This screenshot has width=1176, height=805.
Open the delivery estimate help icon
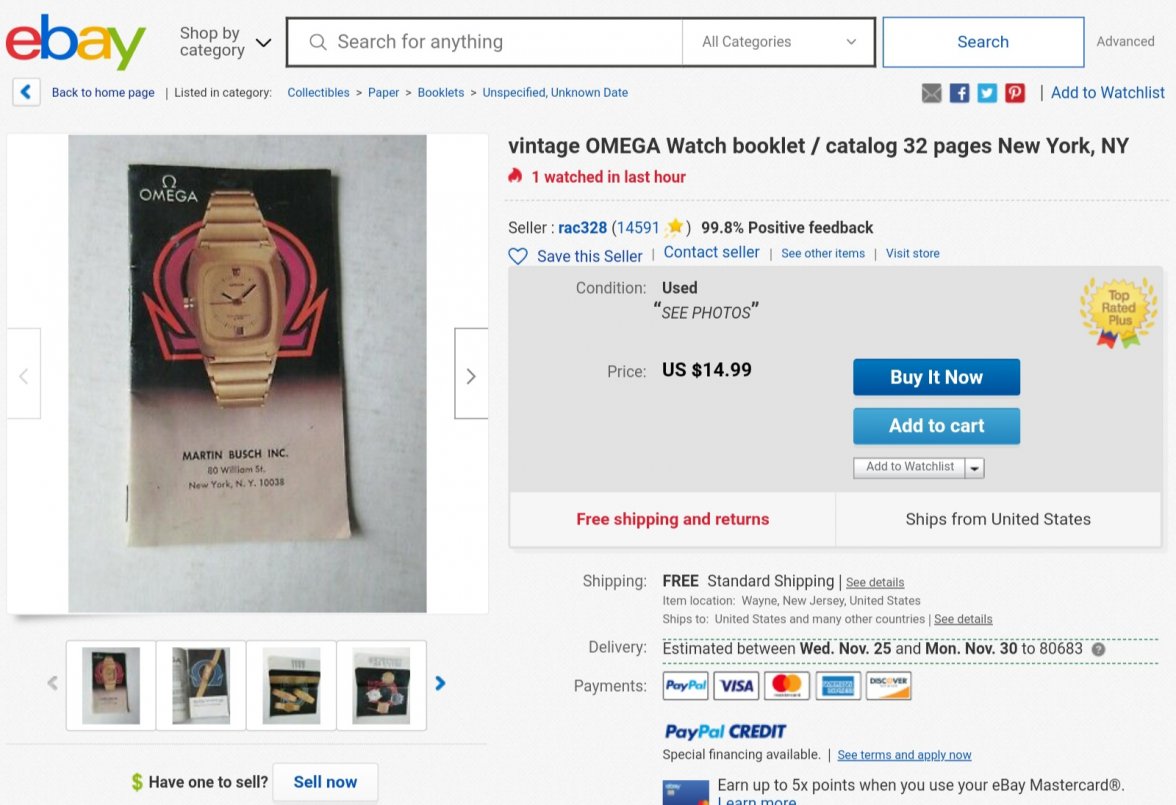click(x=1099, y=650)
